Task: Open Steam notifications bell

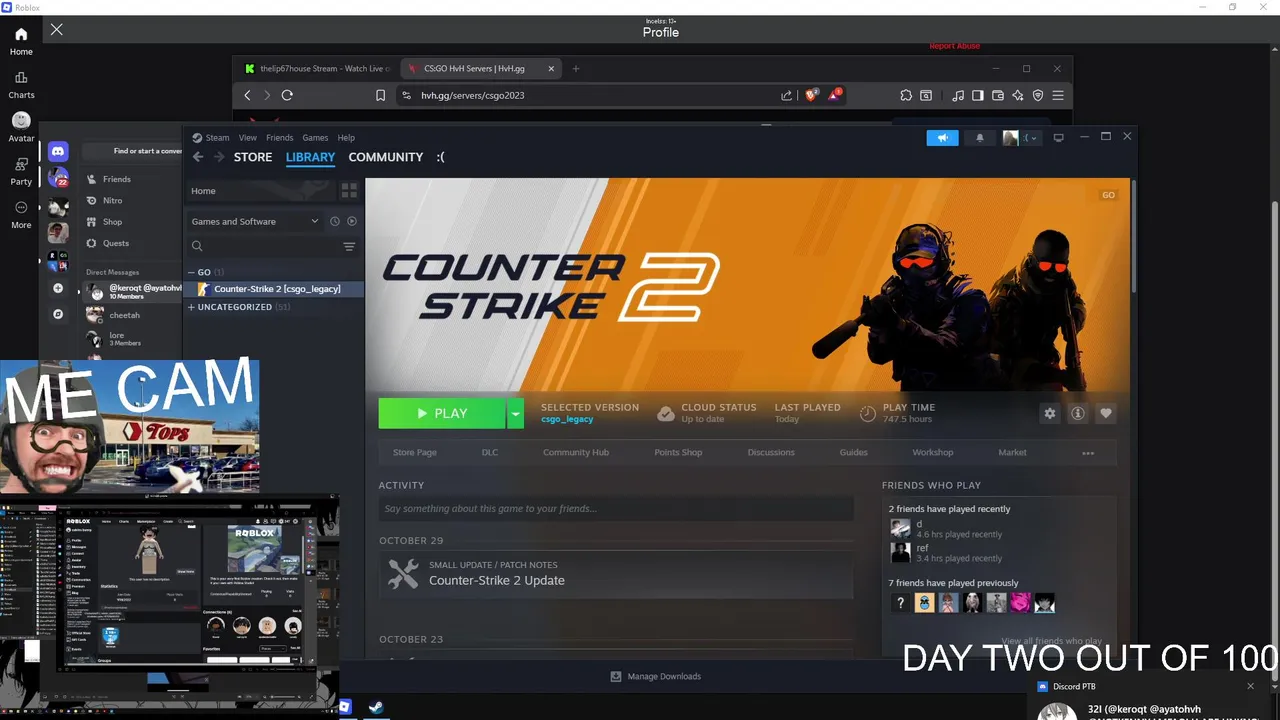Action: click(x=980, y=138)
